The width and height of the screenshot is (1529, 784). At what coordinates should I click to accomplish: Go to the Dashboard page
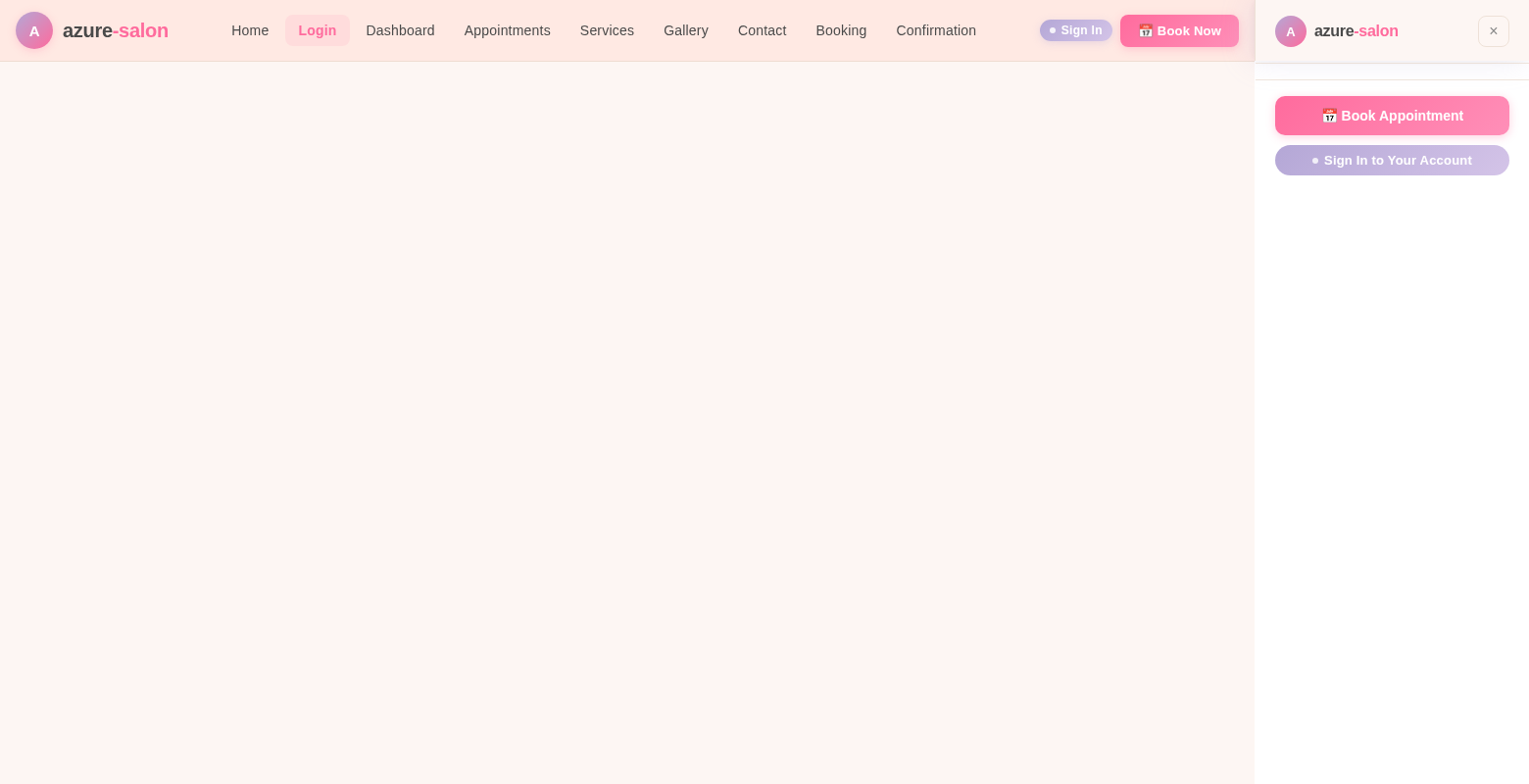[x=400, y=30]
